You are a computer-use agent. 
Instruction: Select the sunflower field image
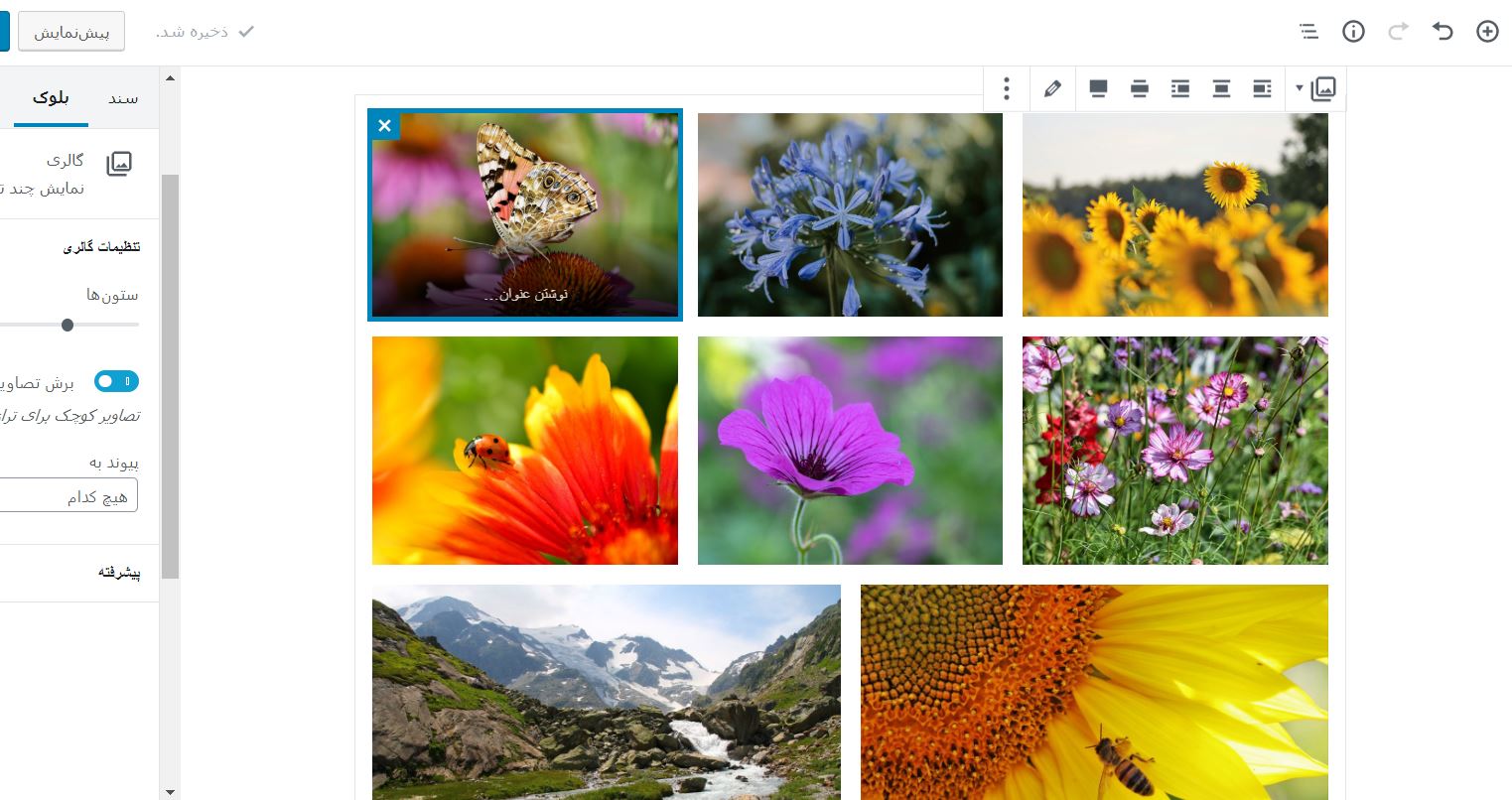tap(1175, 214)
